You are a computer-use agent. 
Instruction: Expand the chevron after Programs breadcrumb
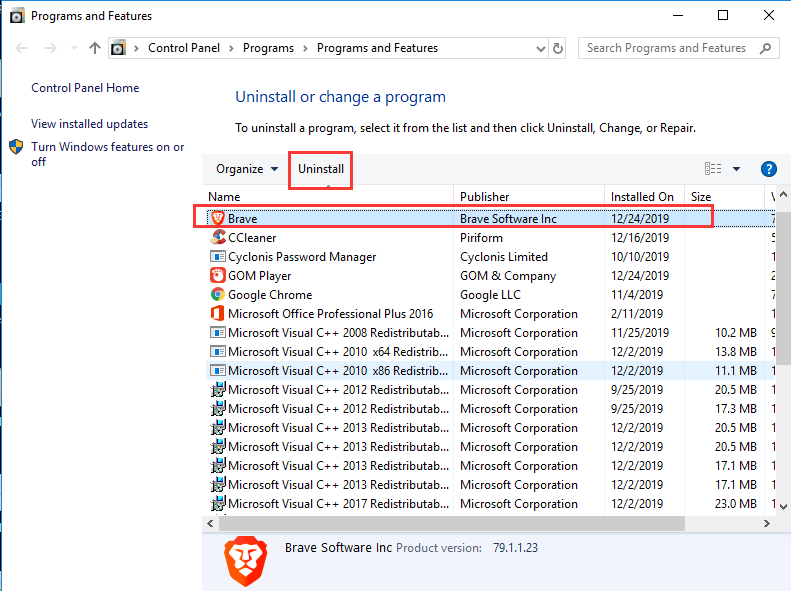pyautogui.click(x=305, y=48)
